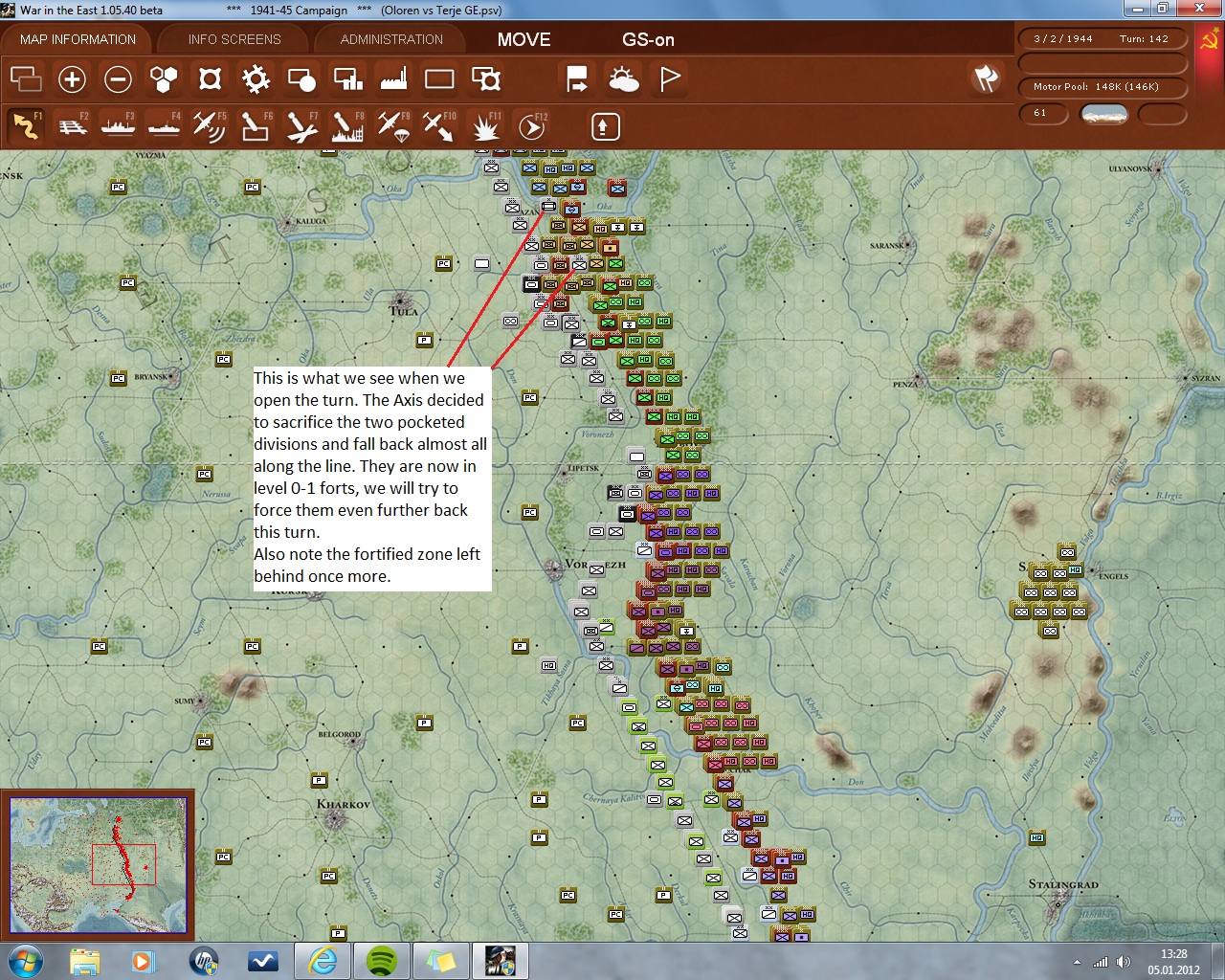Click the 61 counter box

[1044, 114]
